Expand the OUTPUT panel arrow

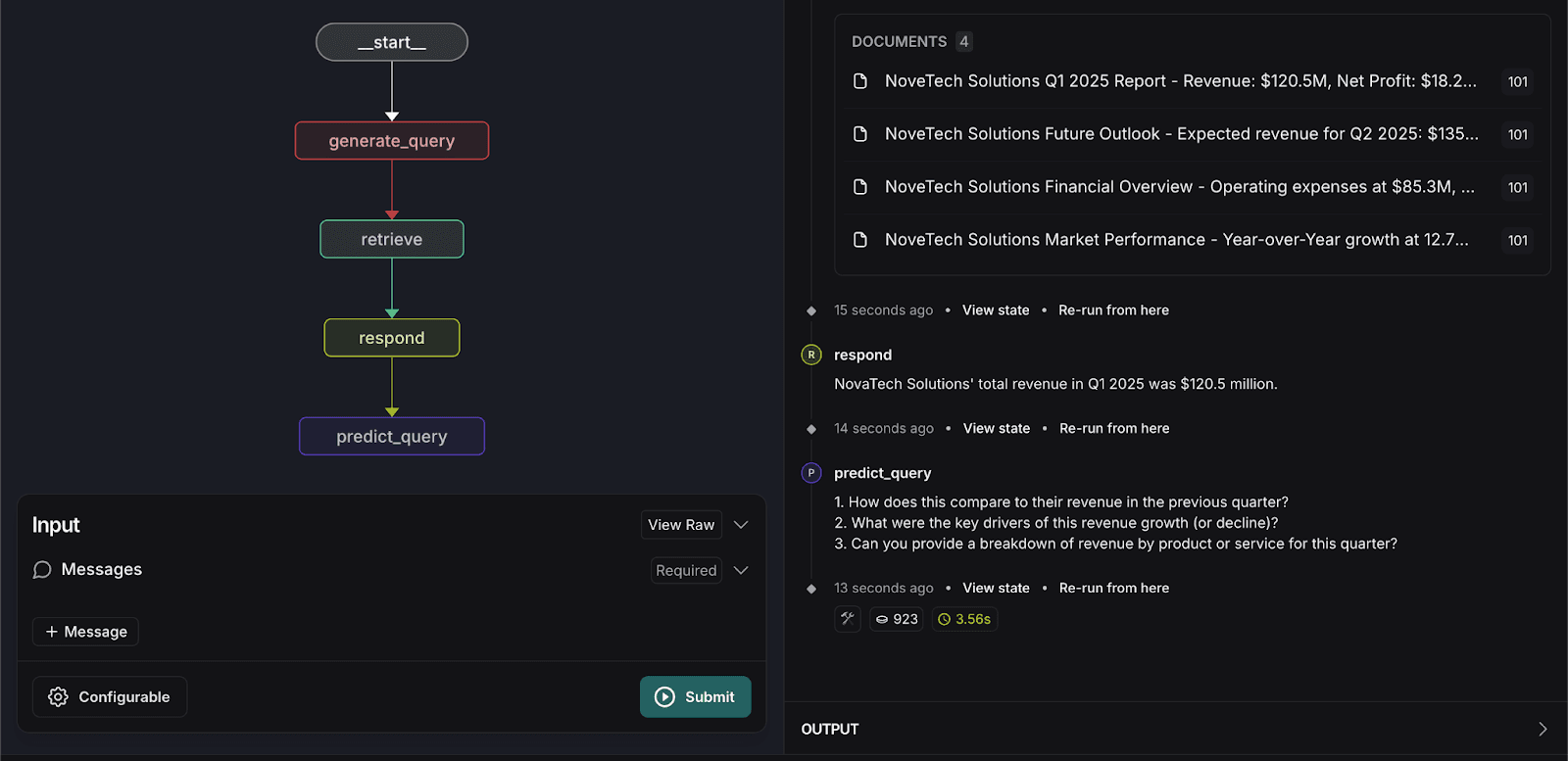point(1543,729)
